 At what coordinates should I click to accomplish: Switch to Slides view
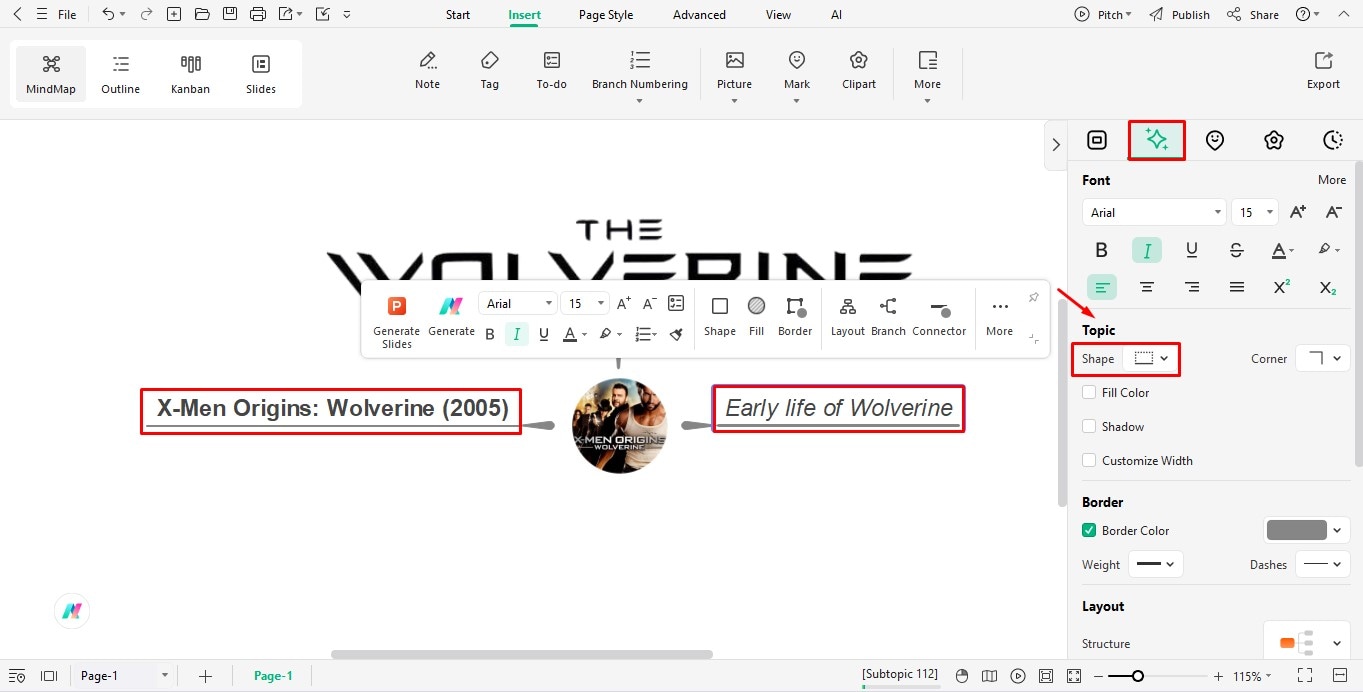click(x=261, y=75)
